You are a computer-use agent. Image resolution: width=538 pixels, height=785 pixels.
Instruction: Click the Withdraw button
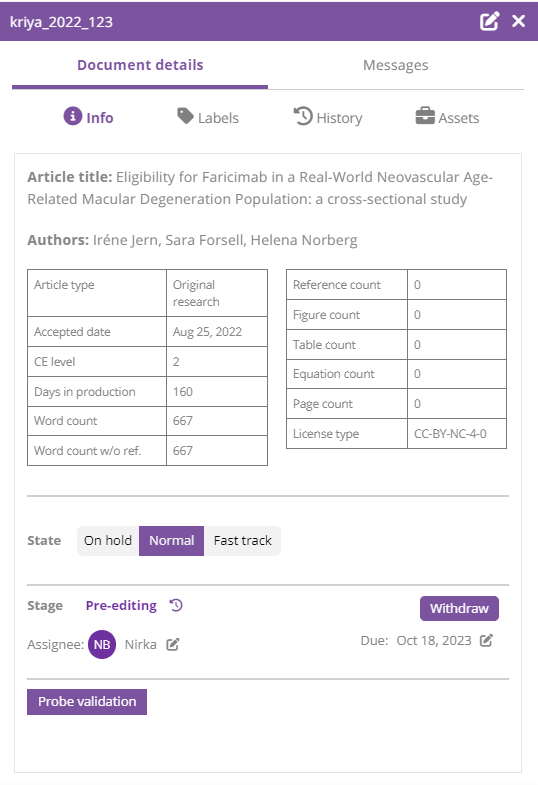pyautogui.click(x=459, y=608)
